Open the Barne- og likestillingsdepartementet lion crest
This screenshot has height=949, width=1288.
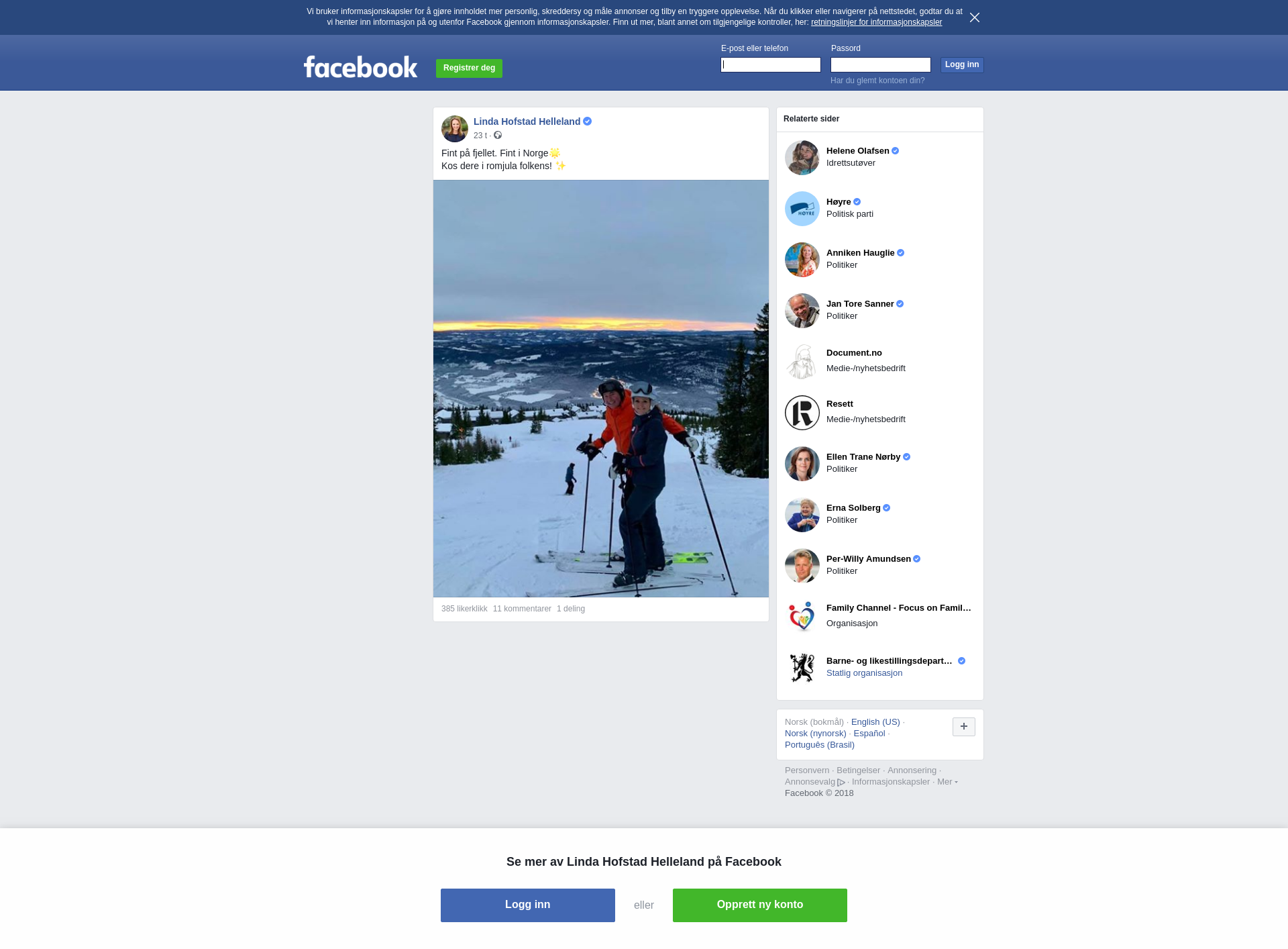pyautogui.click(x=802, y=668)
